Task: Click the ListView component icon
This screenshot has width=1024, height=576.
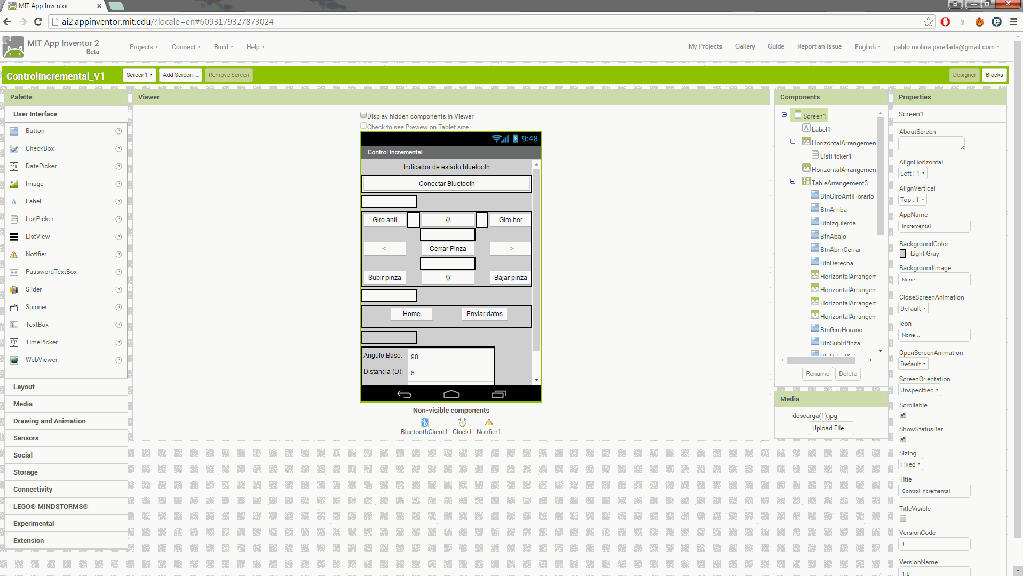Action: (15, 237)
